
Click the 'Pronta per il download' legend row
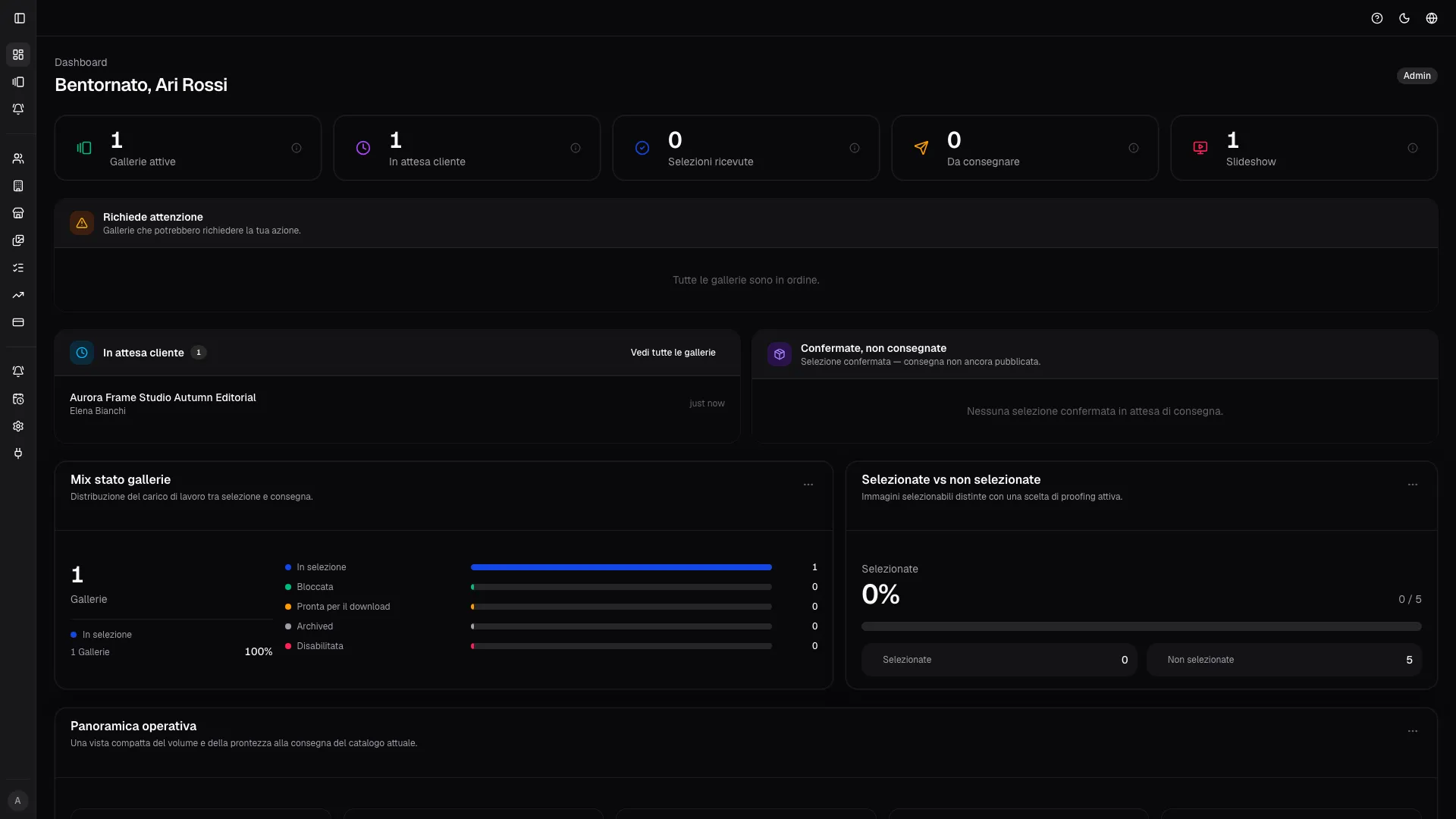(551, 607)
